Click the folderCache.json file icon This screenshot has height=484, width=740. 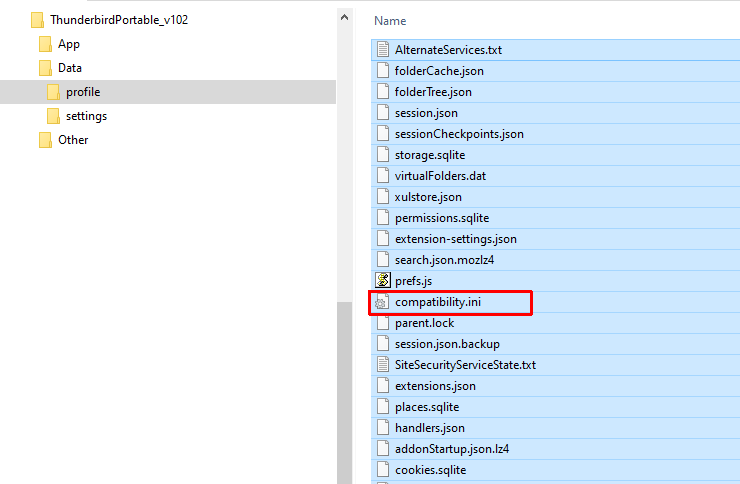click(383, 71)
